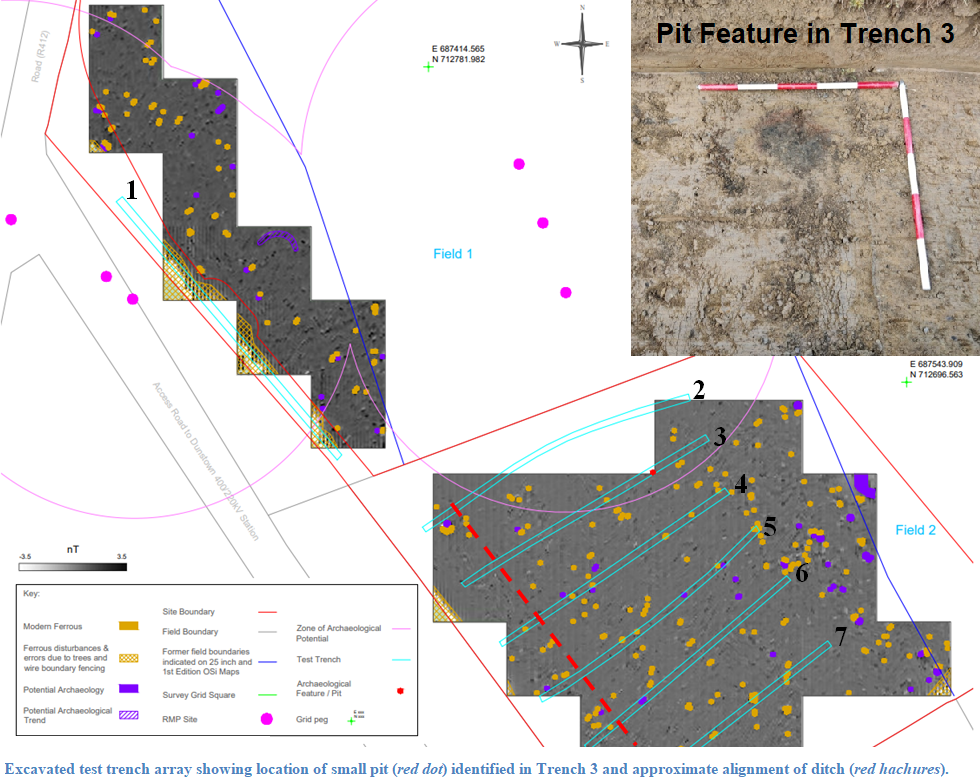Click the magenta RMP Site legend circle

tap(265, 719)
